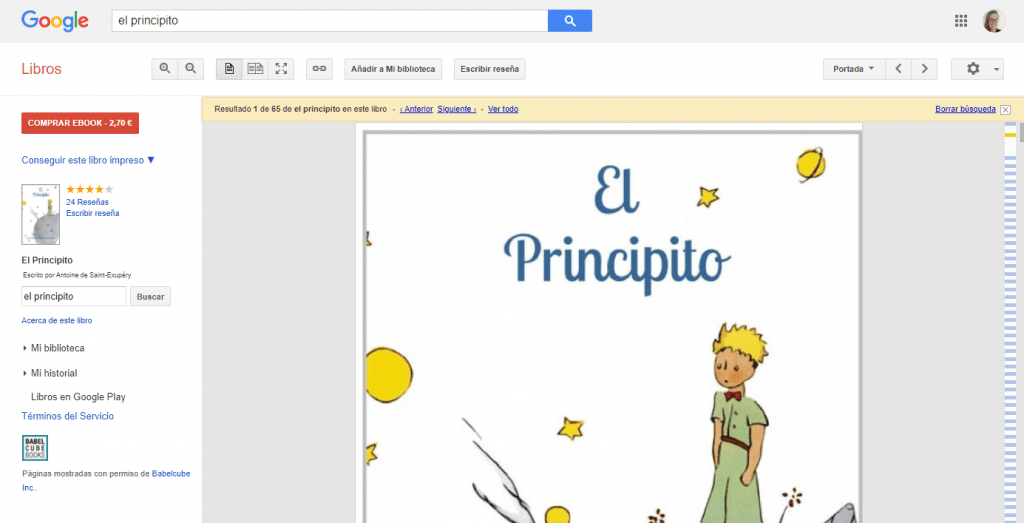Screen dimensions: 1024x523
Task: Open the Google apps grid
Action: 961,21
